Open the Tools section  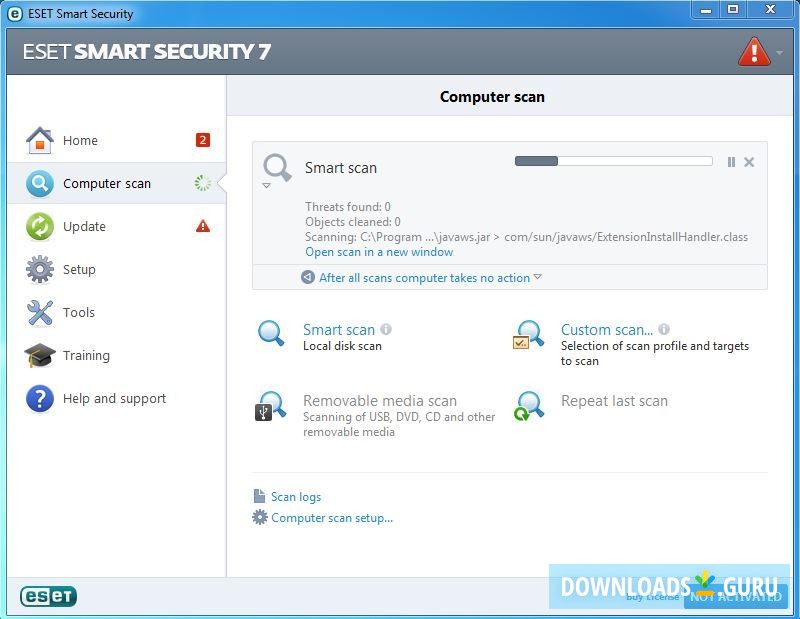[117, 312]
